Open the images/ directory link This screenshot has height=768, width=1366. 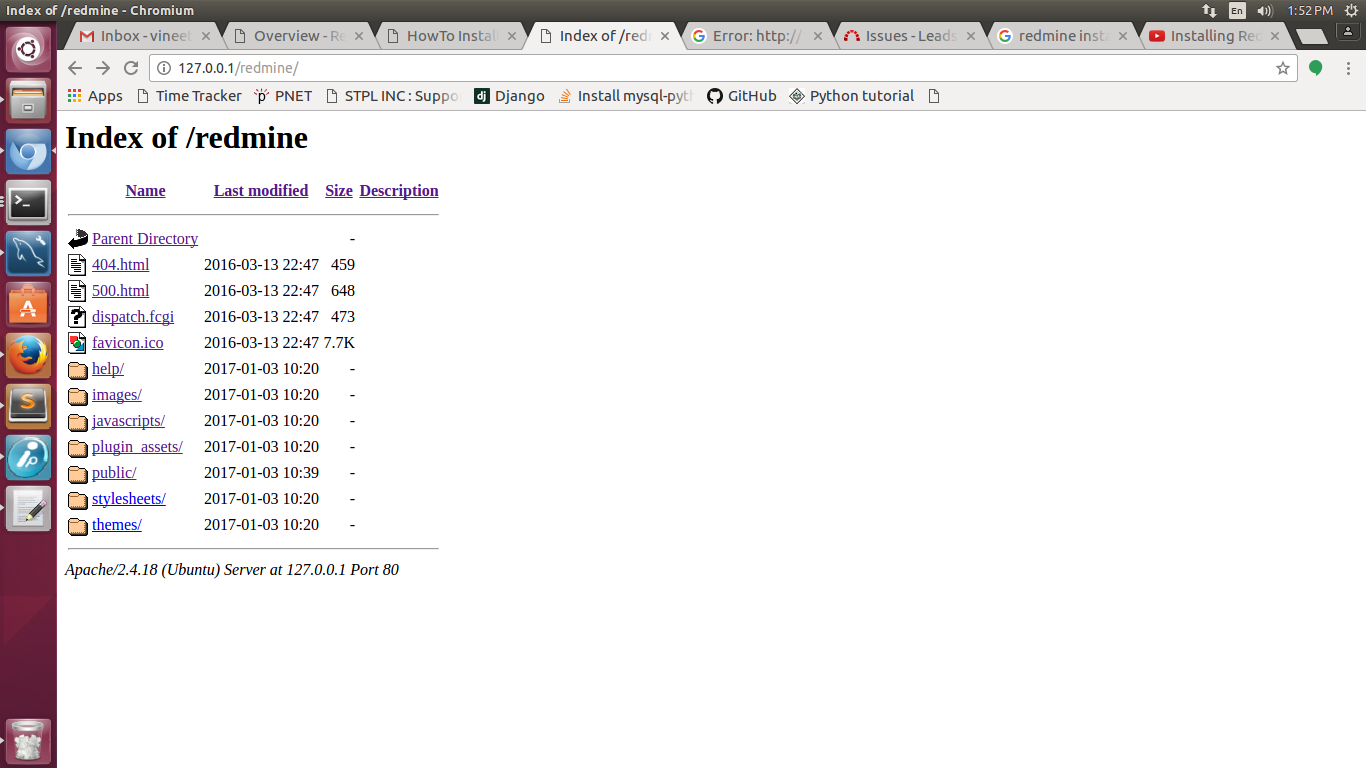pyautogui.click(x=117, y=395)
